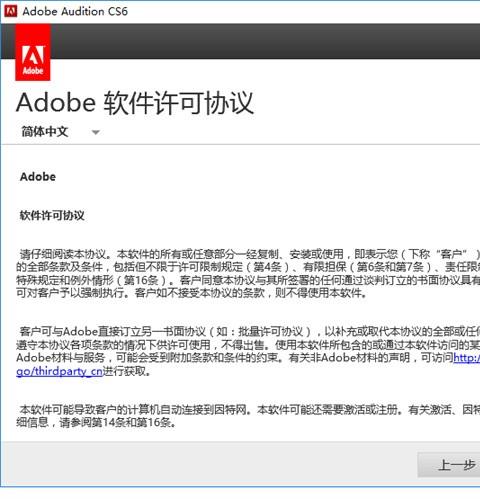
Task: Click the Adobe 软件许可协议 main heading
Action: (x=135, y=103)
